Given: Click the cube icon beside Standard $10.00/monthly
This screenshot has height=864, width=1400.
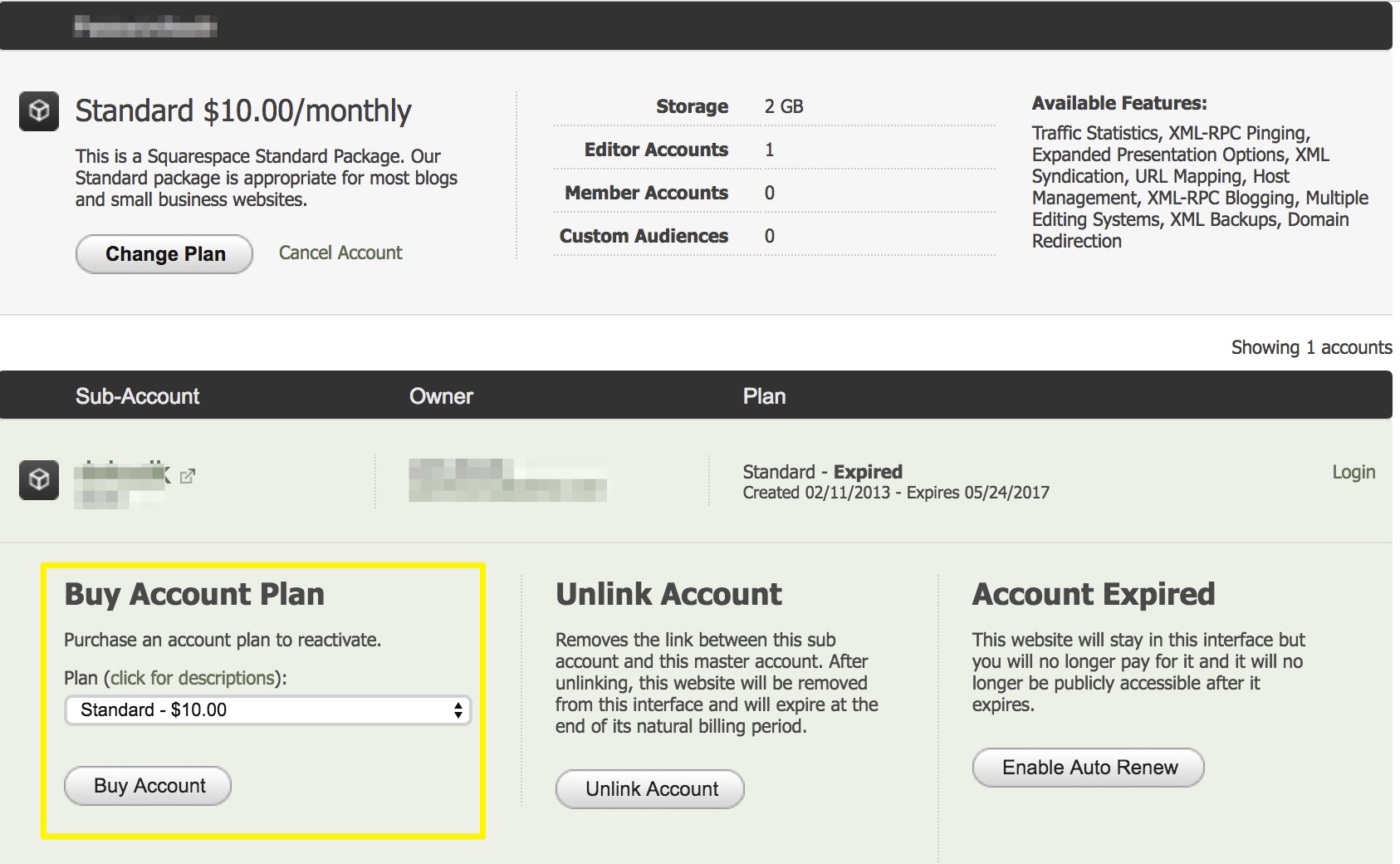Looking at the screenshot, I should pyautogui.click(x=39, y=111).
